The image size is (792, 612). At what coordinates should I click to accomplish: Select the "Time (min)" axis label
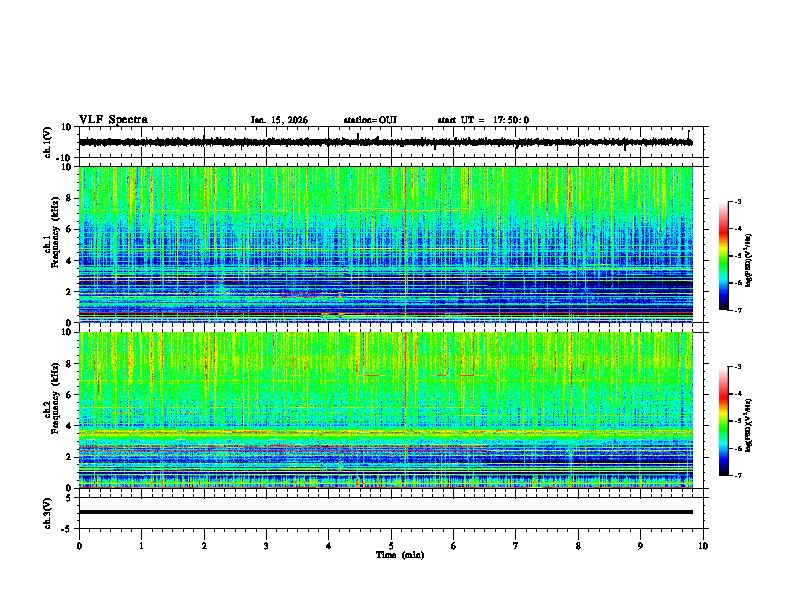coord(400,555)
